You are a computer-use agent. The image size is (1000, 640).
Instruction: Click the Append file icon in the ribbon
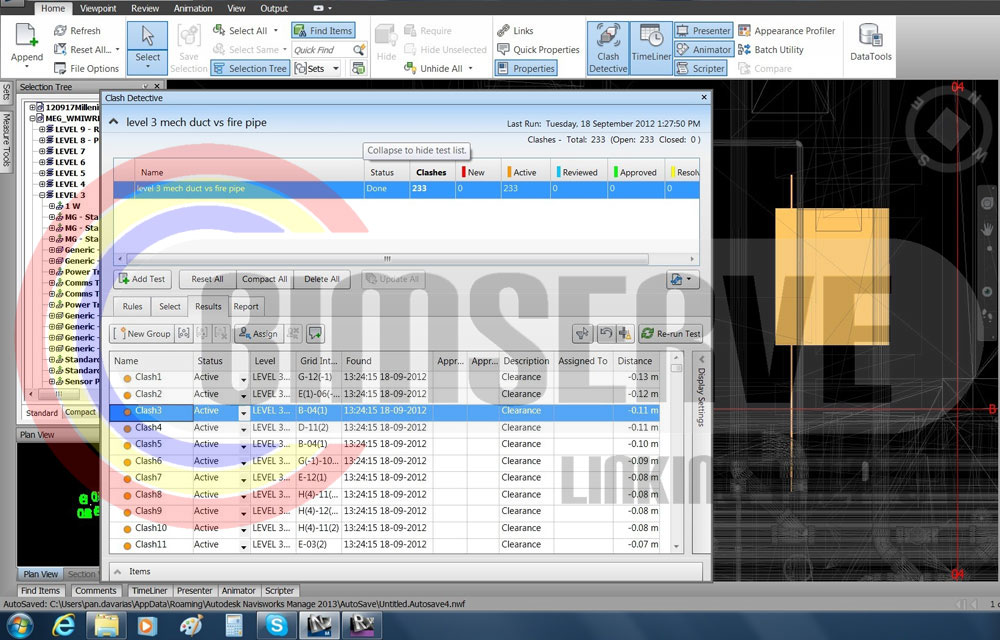27,36
